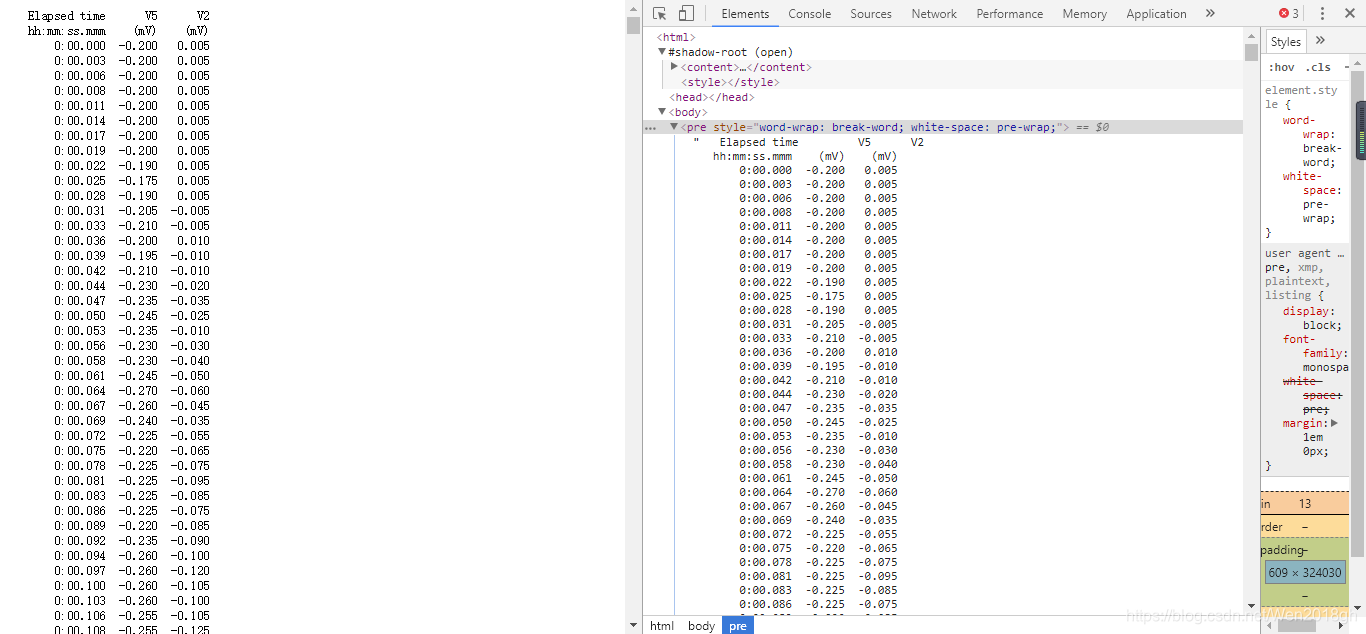
Task: Click the Elements panel scroll down arrow
Action: point(1251,606)
